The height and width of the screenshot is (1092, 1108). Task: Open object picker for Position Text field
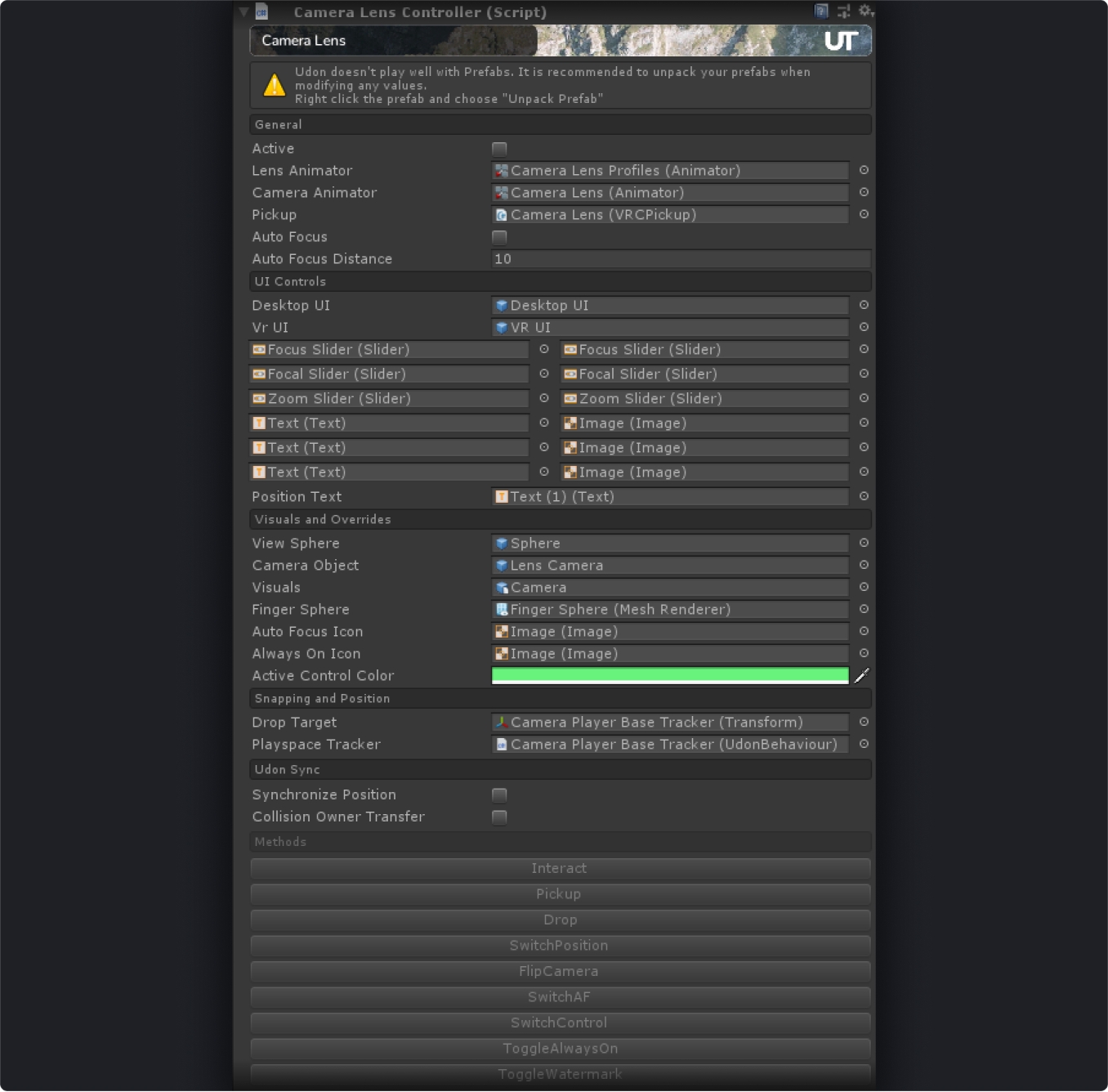click(x=864, y=496)
